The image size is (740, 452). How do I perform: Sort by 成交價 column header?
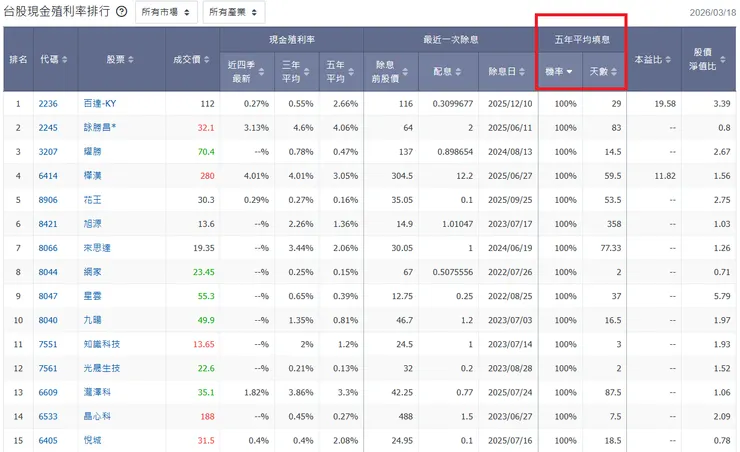pos(191,59)
